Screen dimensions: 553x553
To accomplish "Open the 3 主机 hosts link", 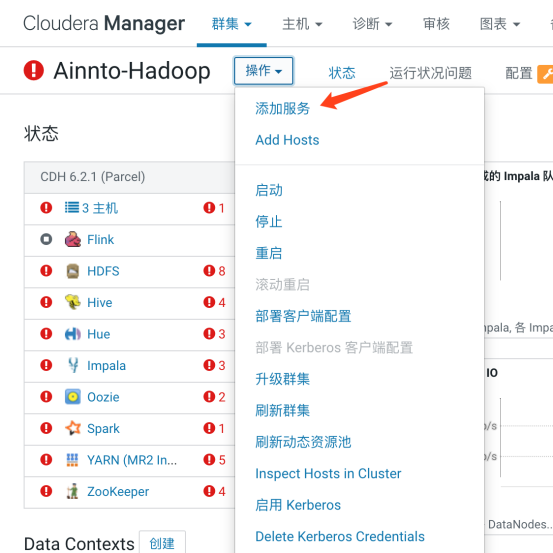I will coord(100,208).
